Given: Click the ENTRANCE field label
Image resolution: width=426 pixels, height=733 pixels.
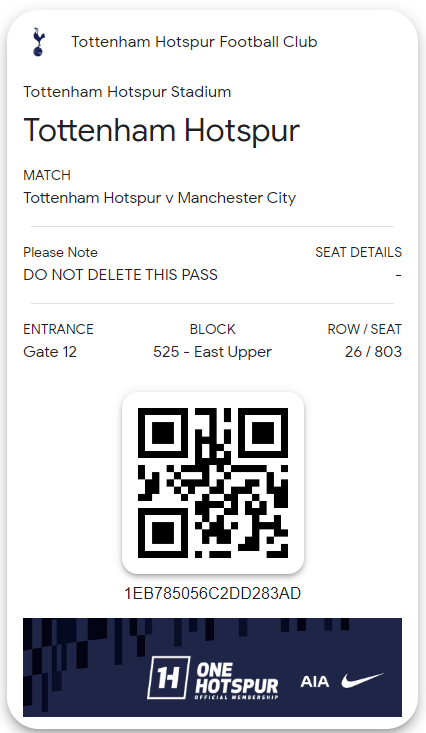Looking at the screenshot, I should pyautogui.click(x=58, y=329).
